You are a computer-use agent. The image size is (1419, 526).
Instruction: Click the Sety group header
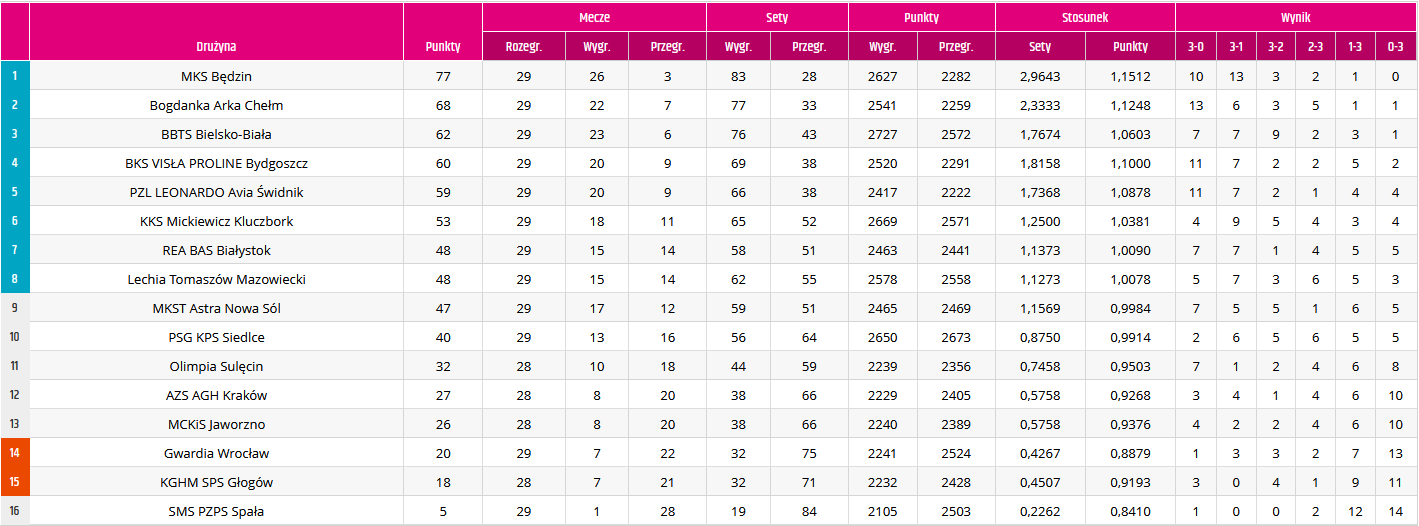click(x=777, y=17)
